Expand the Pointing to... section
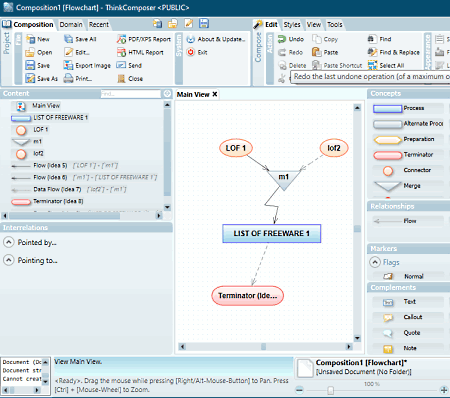Viewport: 450px width, 398px height. (9, 260)
